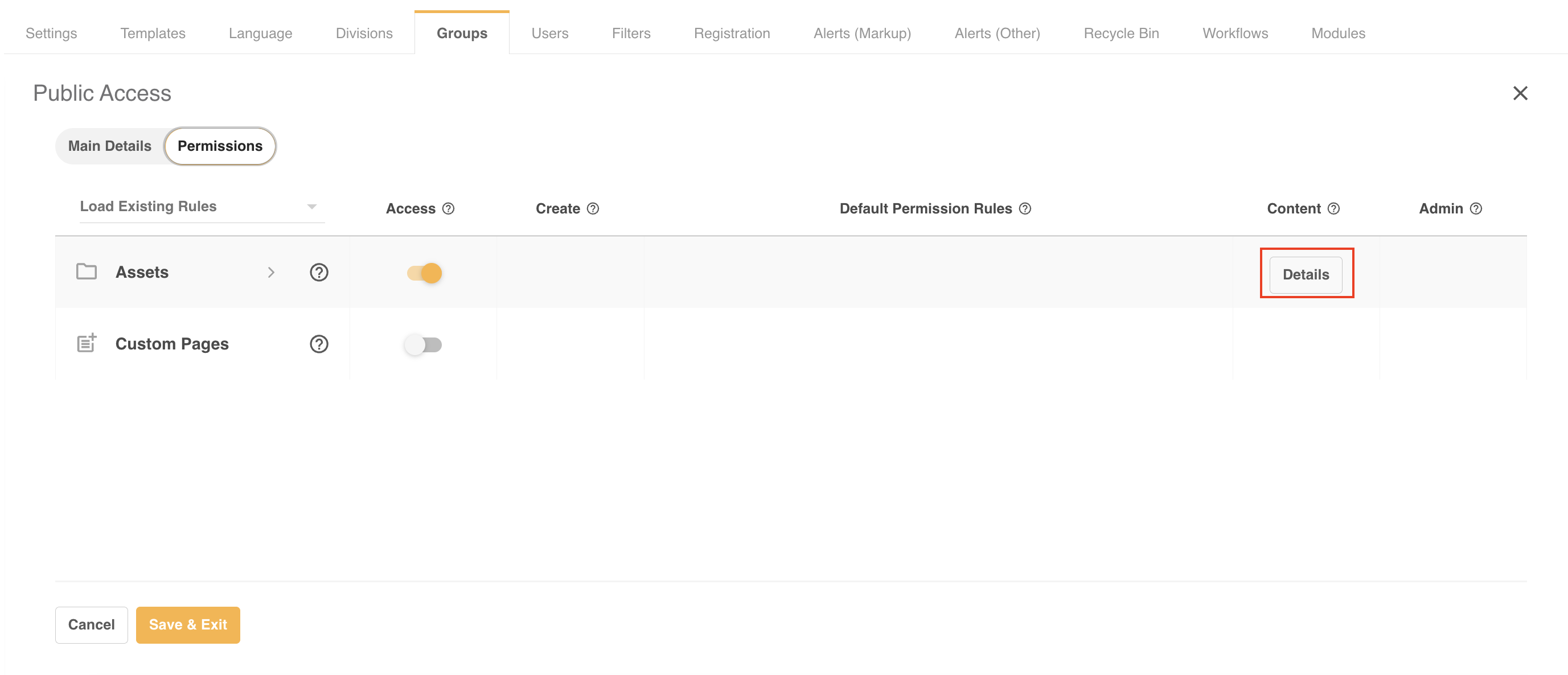This screenshot has height=675, width=1568.
Task: Go to the Language tab
Action: pos(261,34)
